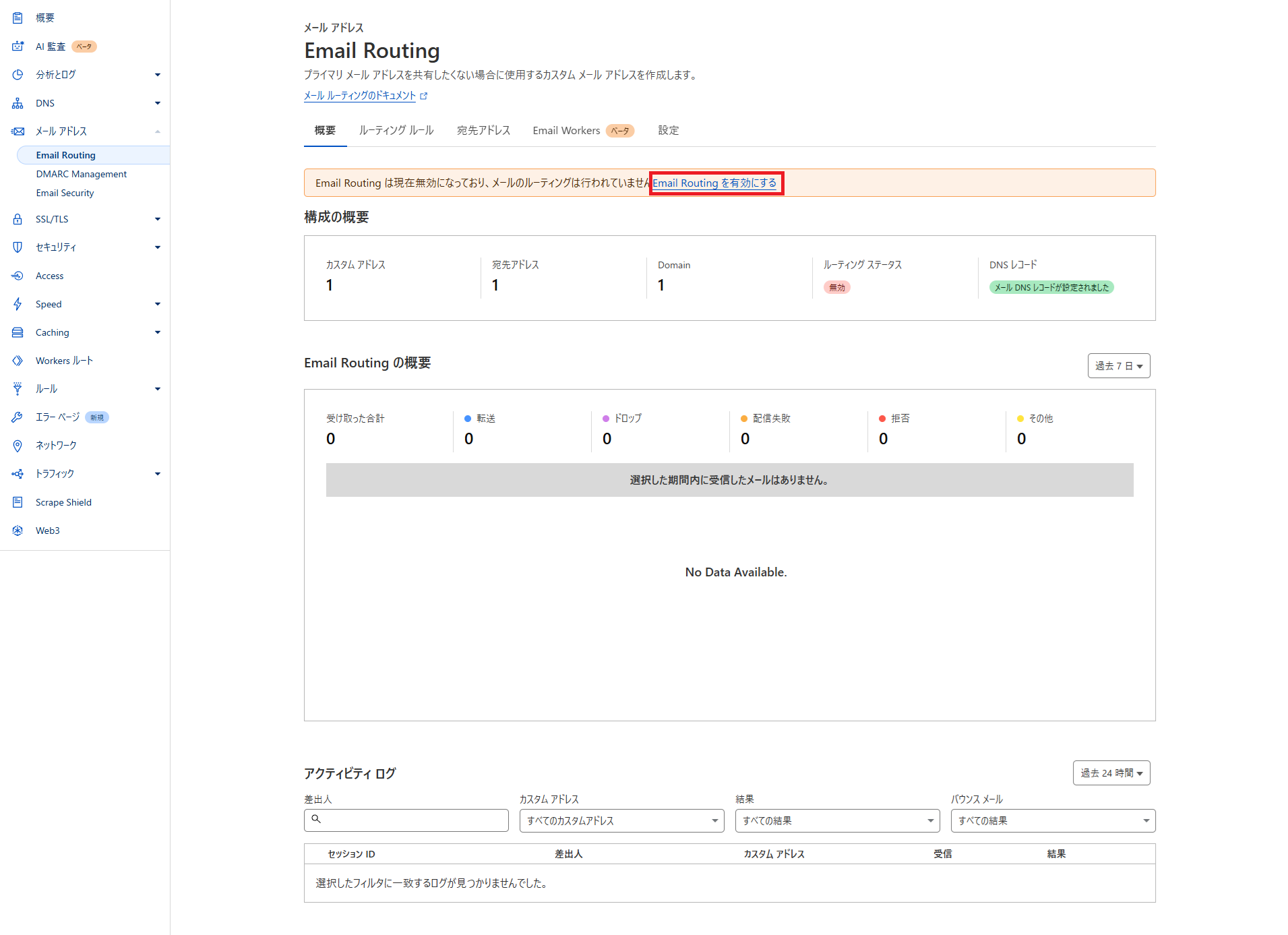1288x935 pixels.
Task: Click the メール アドレス envelope icon
Action: pyautogui.click(x=18, y=131)
